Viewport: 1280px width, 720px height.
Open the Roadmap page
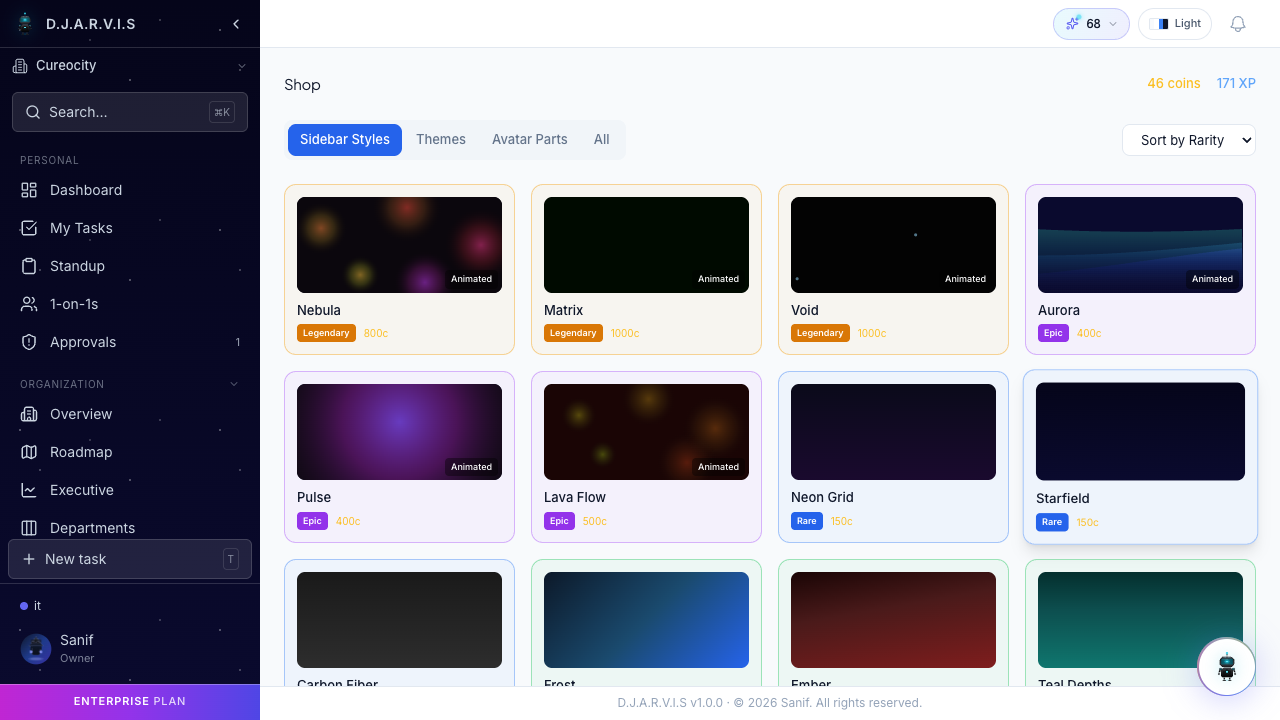[130, 452]
